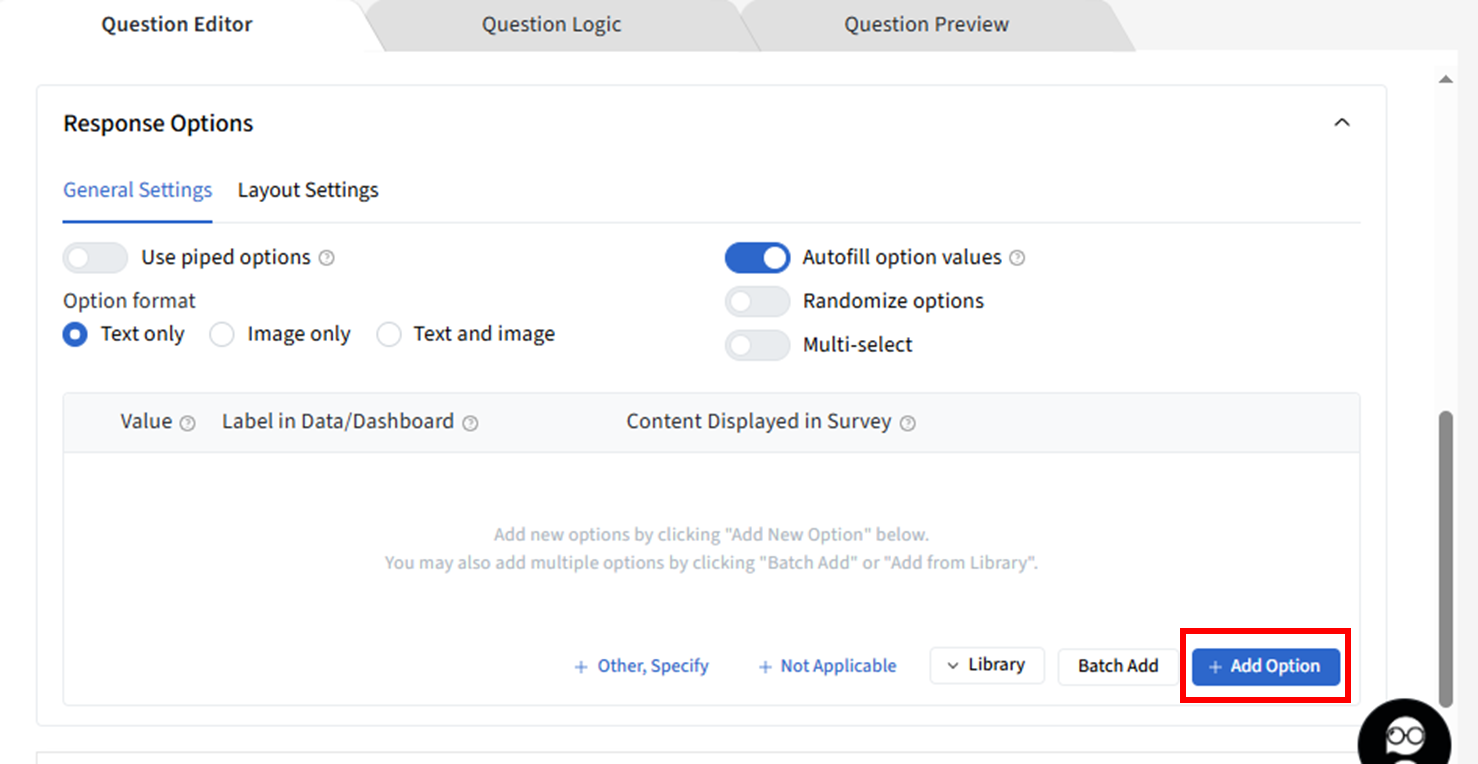Enable the Randomize options switch
The height and width of the screenshot is (764, 1478).
(757, 301)
